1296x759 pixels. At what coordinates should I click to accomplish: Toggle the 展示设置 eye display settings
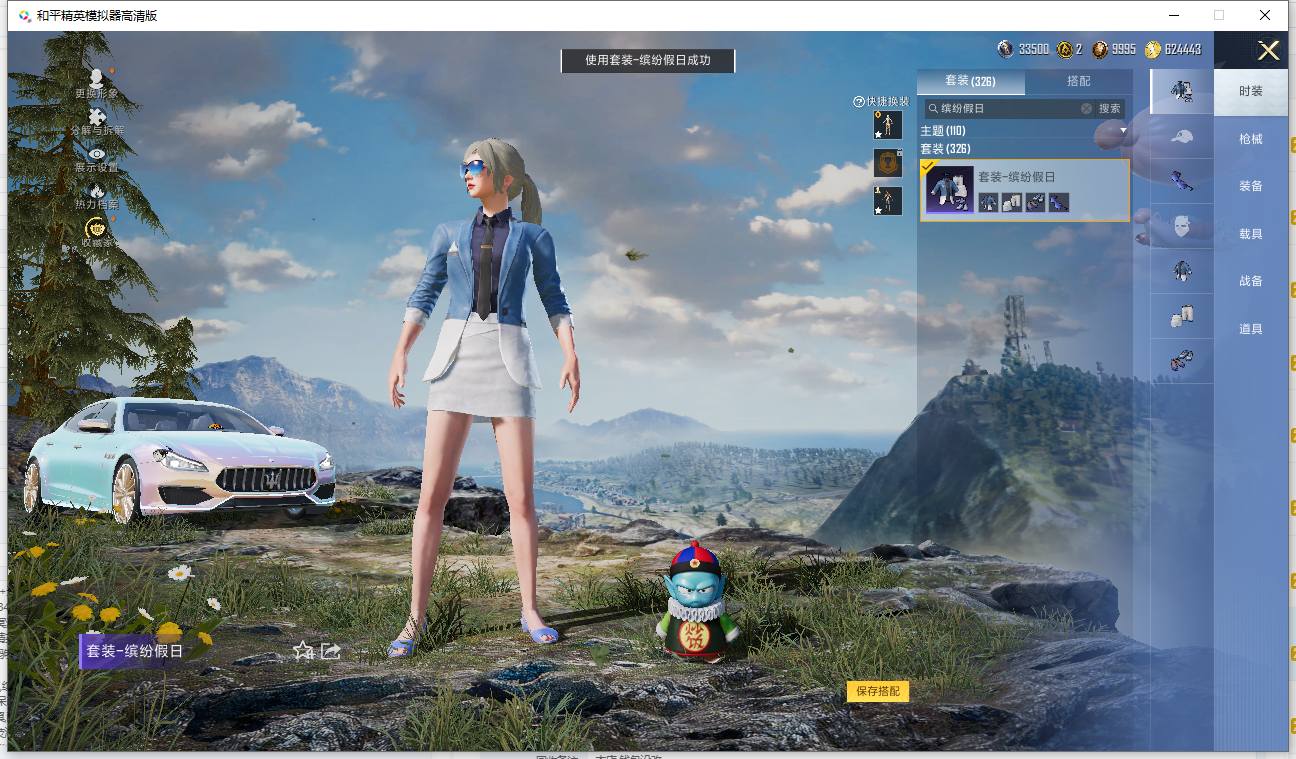point(96,154)
